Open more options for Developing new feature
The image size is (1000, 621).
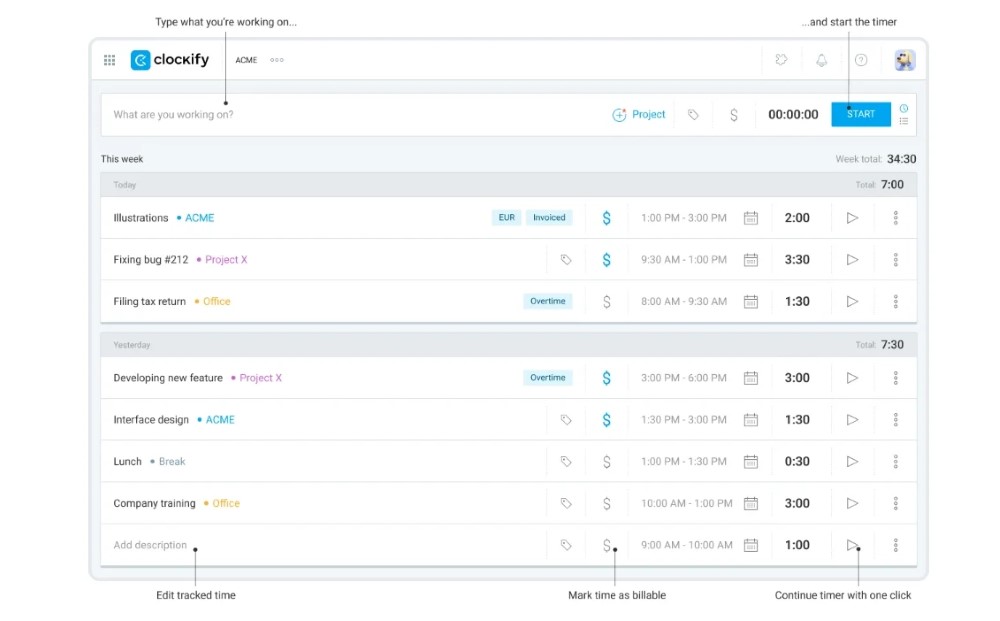[x=895, y=378]
